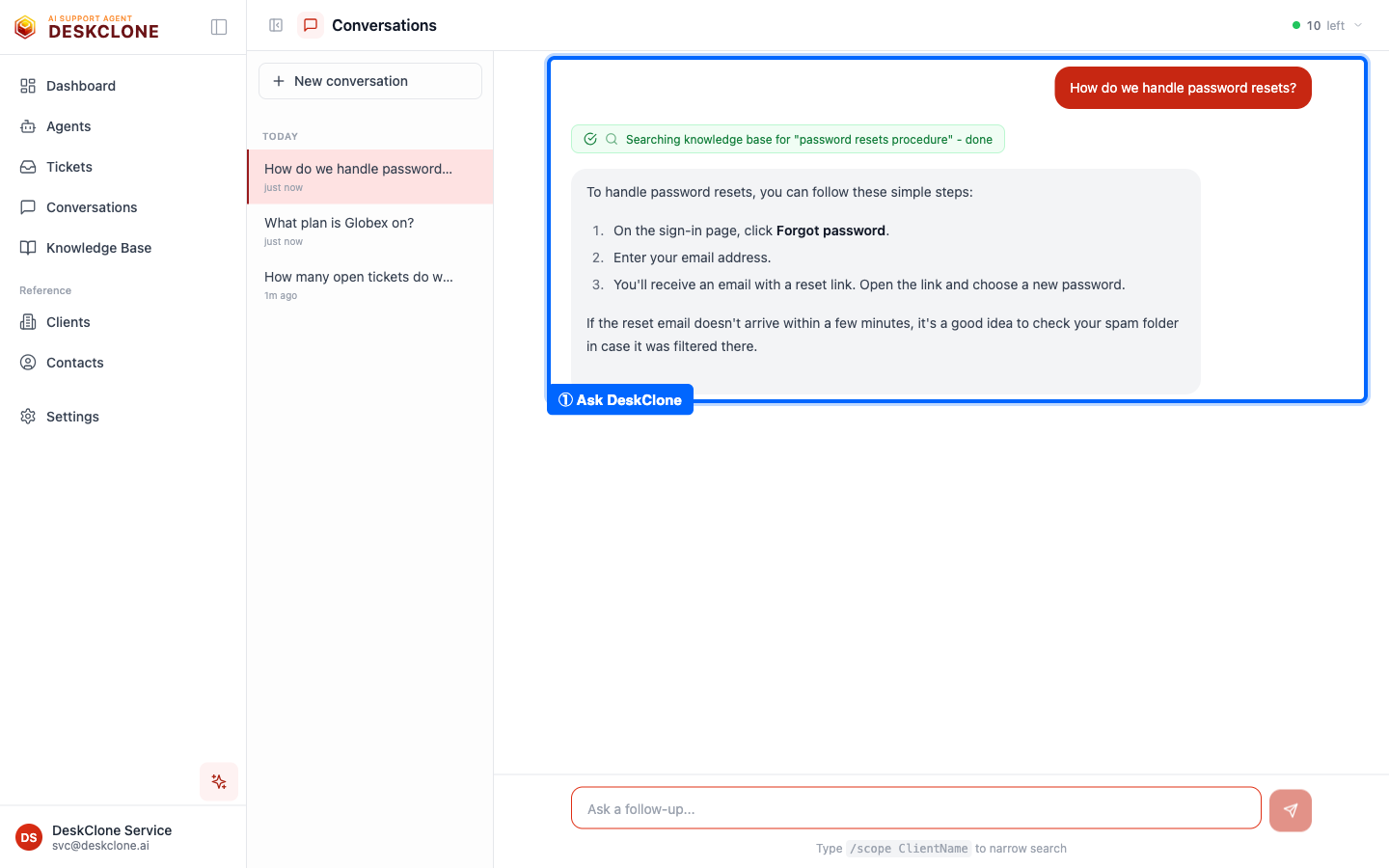Click the send message button
This screenshot has height=868, width=1389.
[x=1291, y=810]
